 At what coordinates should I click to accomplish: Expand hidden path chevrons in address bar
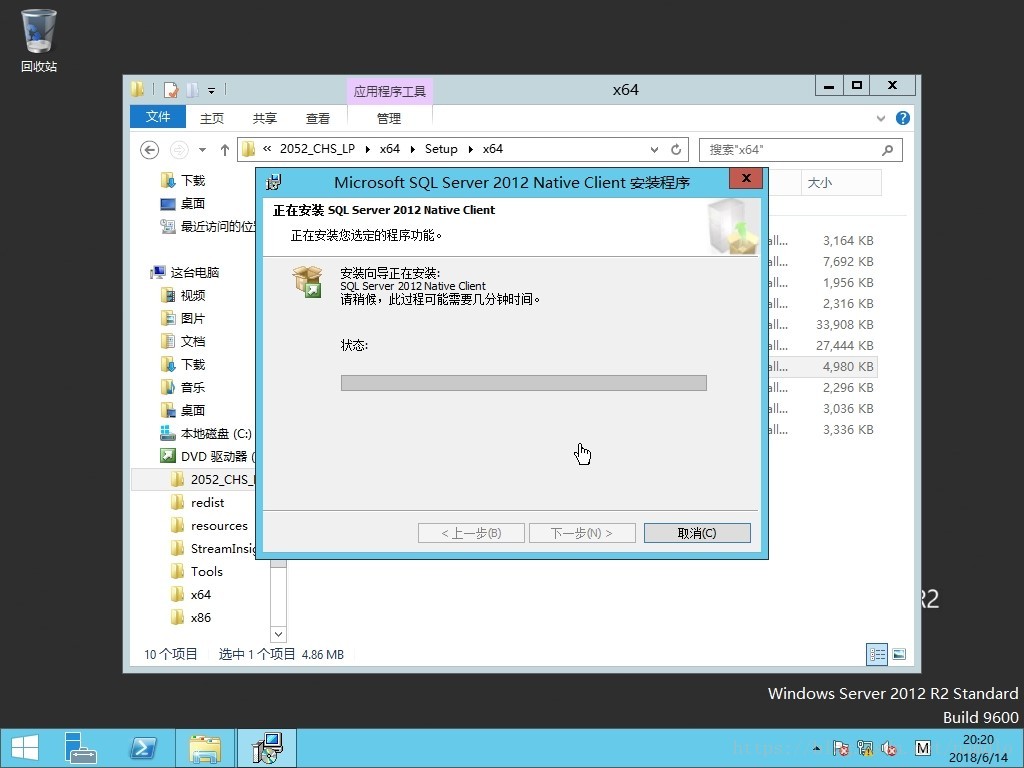(x=267, y=149)
